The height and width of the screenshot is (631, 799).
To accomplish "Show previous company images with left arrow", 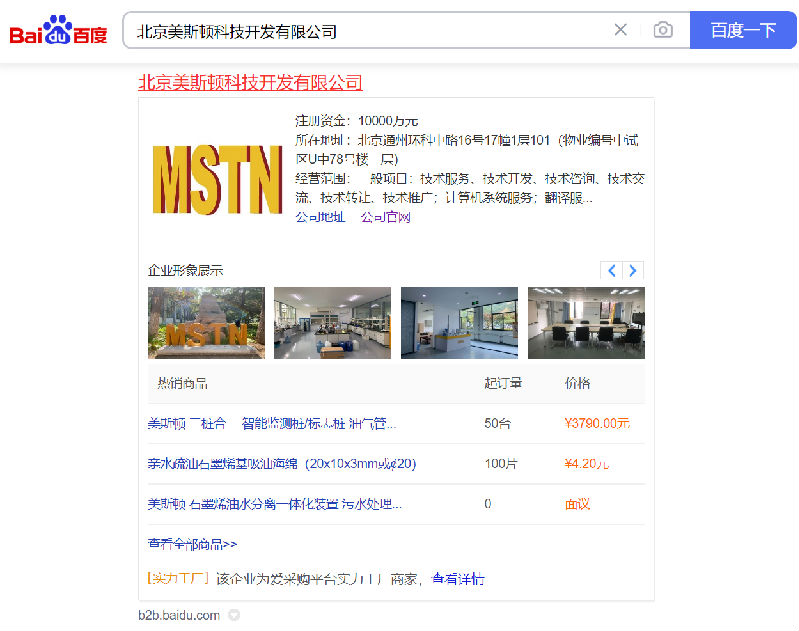I will pyautogui.click(x=611, y=270).
